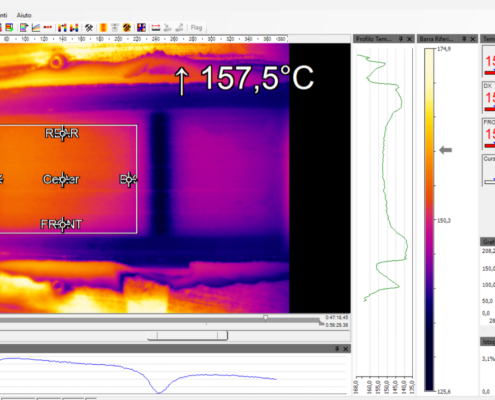This screenshot has height=400, width=495.
Task: Click the orange-yellow palette square icon
Action: (103, 28)
